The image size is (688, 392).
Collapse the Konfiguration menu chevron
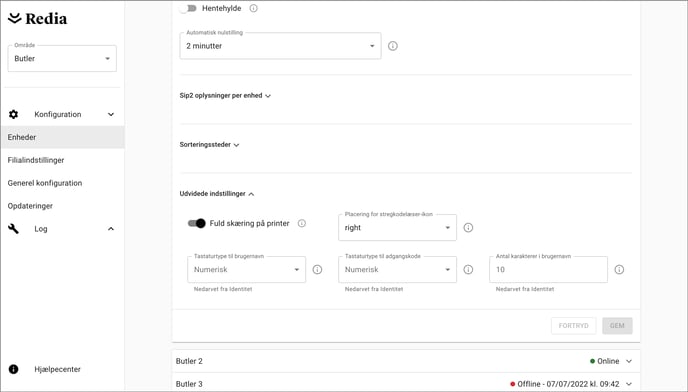(111, 114)
